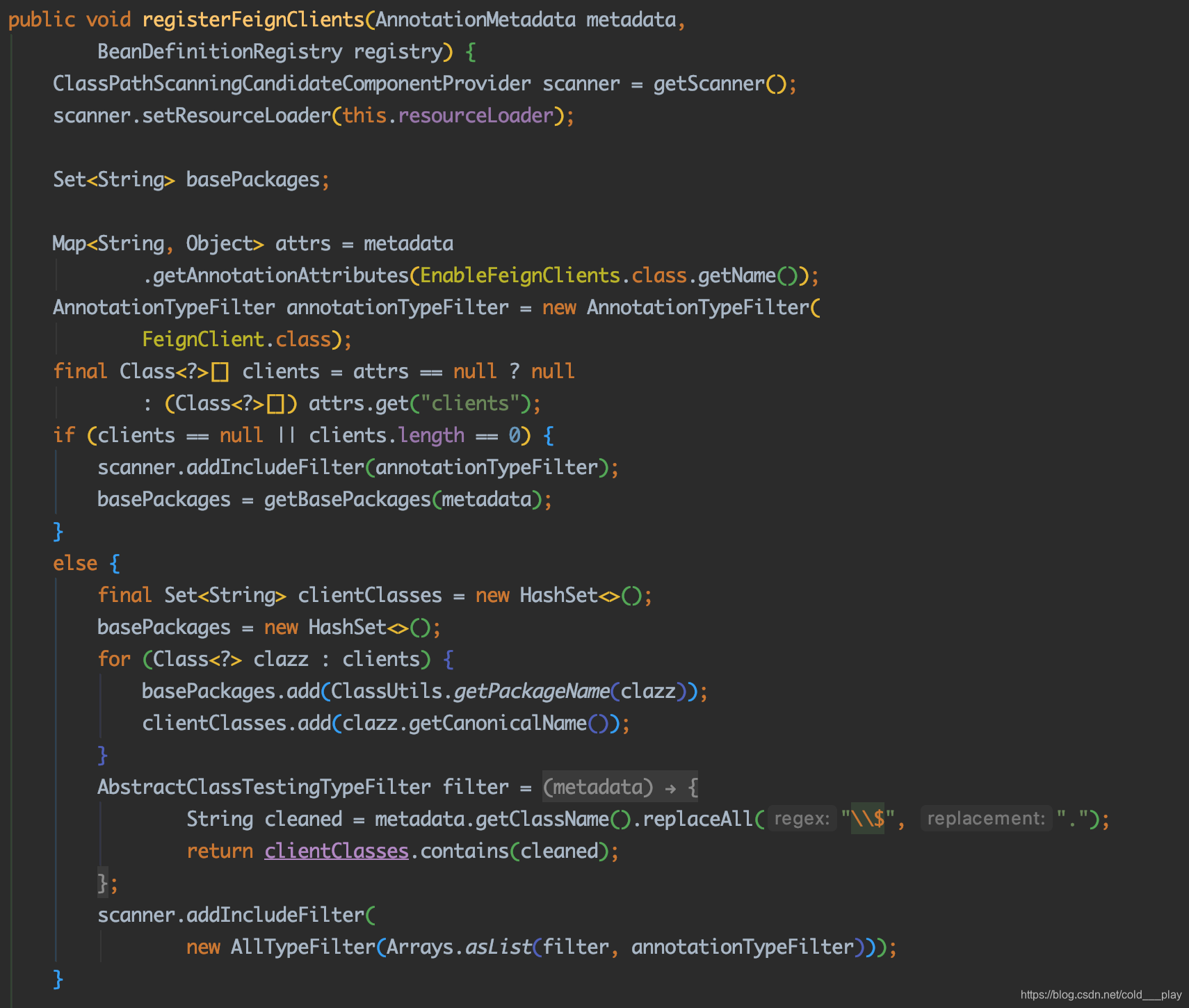The image size is (1189, 1008).
Task: Click clients.length property
Action: coord(387,435)
